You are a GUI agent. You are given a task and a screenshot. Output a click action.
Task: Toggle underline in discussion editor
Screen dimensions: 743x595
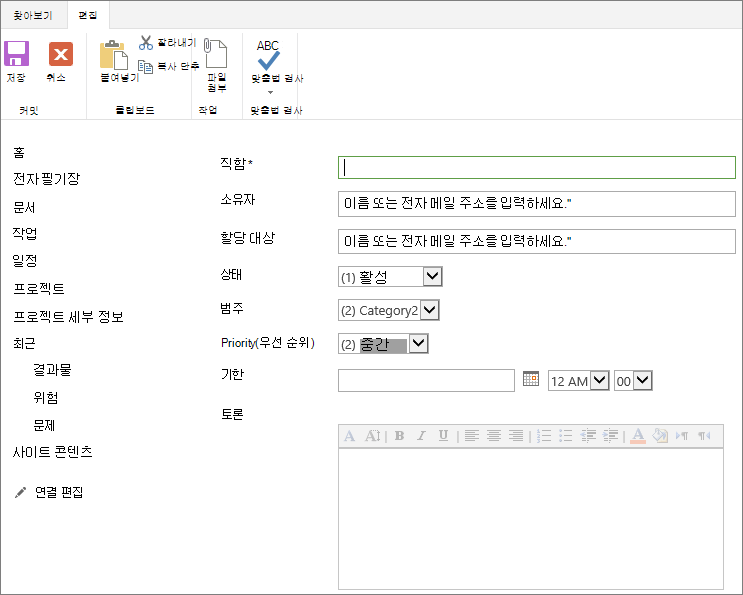pos(444,436)
